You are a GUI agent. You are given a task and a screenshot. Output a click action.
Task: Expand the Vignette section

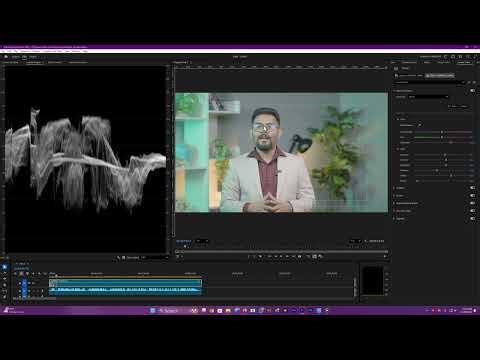coord(394,219)
